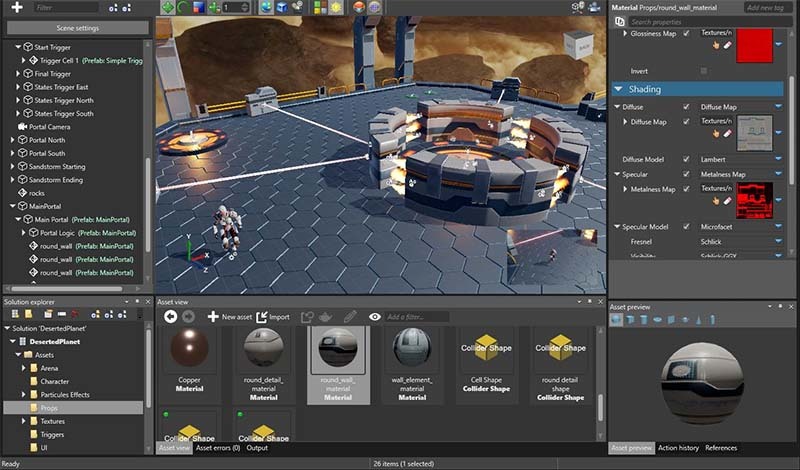Open the Output tab

257,448
